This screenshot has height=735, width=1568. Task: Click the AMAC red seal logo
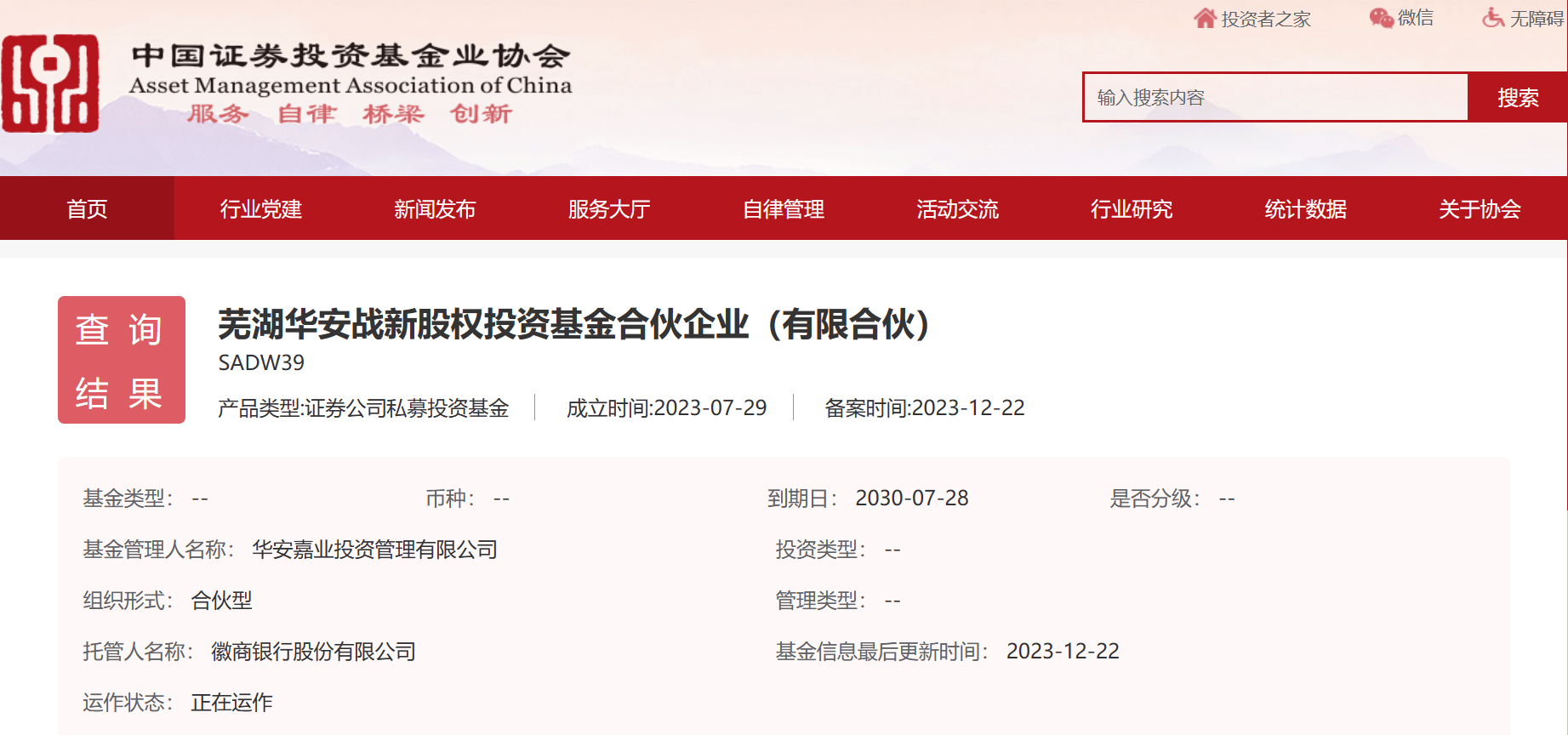click(x=50, y=83)
